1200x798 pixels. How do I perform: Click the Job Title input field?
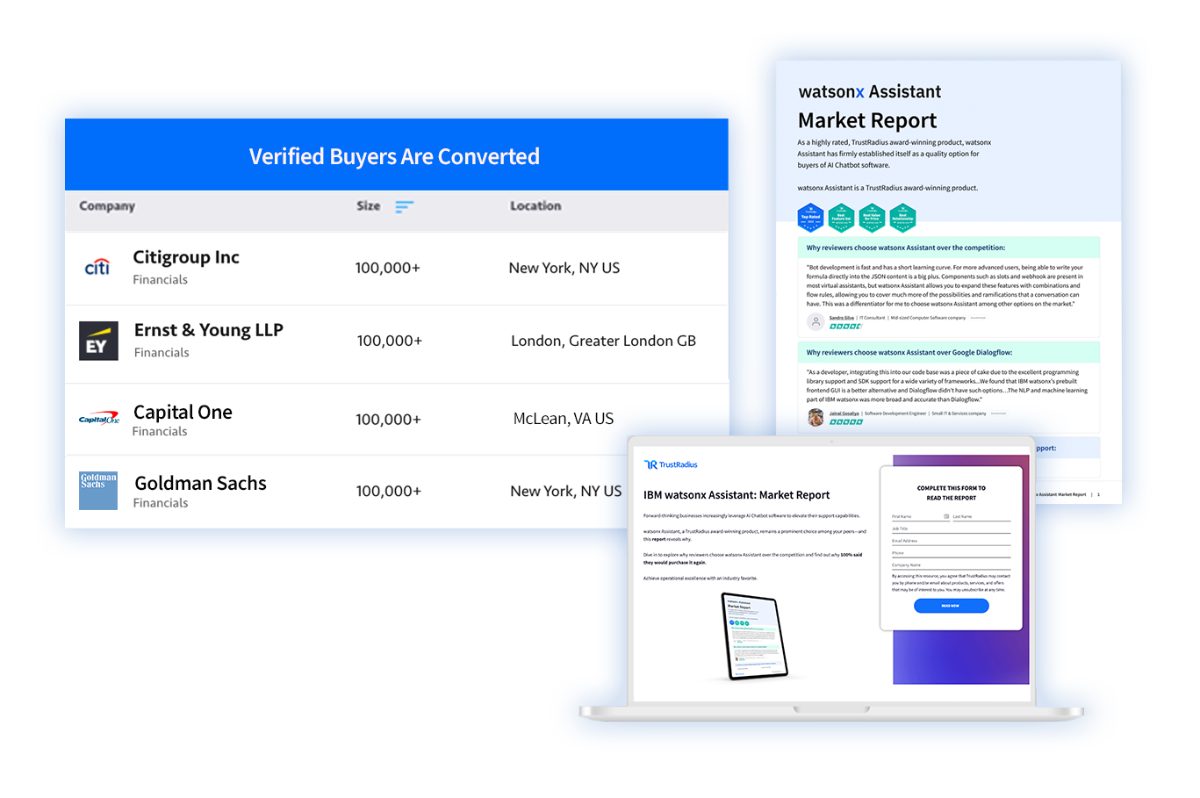pyautogui.click(x=951, y=529)
